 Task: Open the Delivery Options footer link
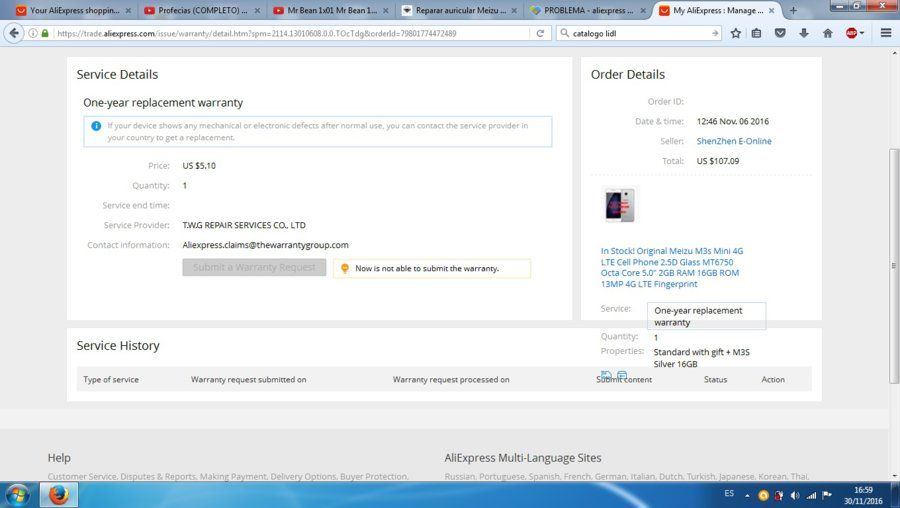tap(303, 477)
